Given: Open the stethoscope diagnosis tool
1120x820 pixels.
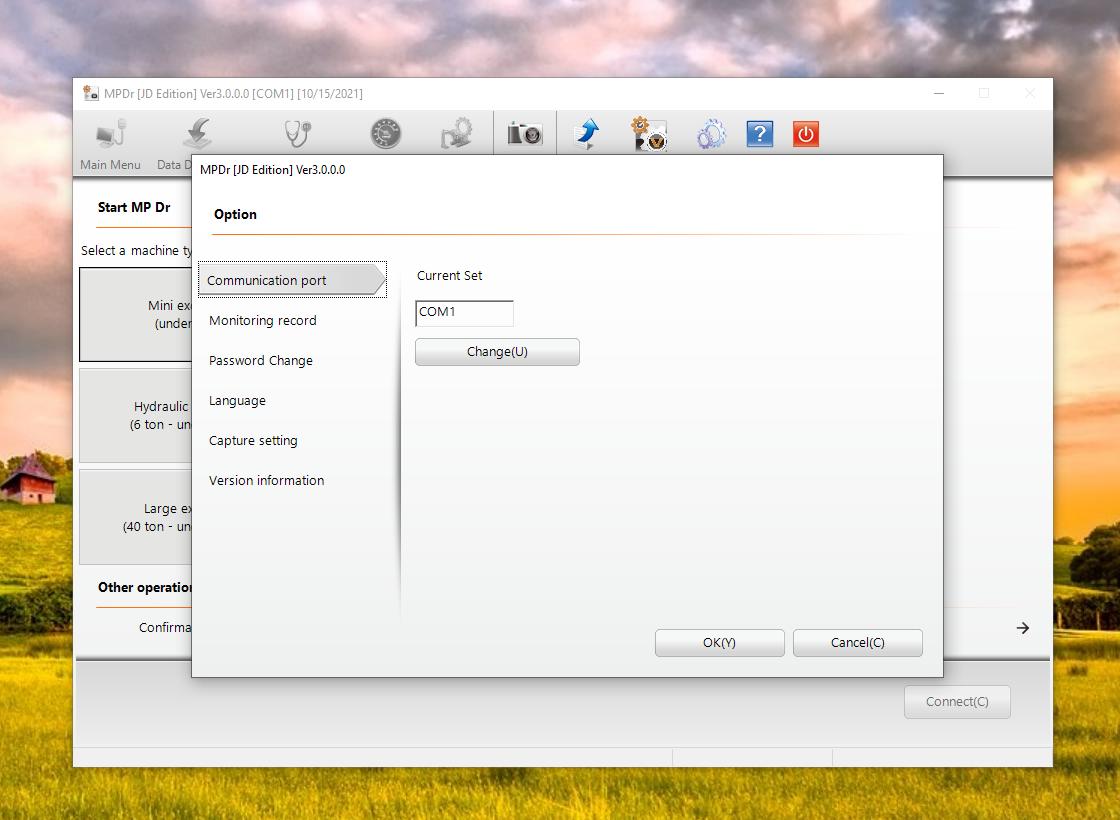Looking at the screenshot, I should tap(297, 133).
